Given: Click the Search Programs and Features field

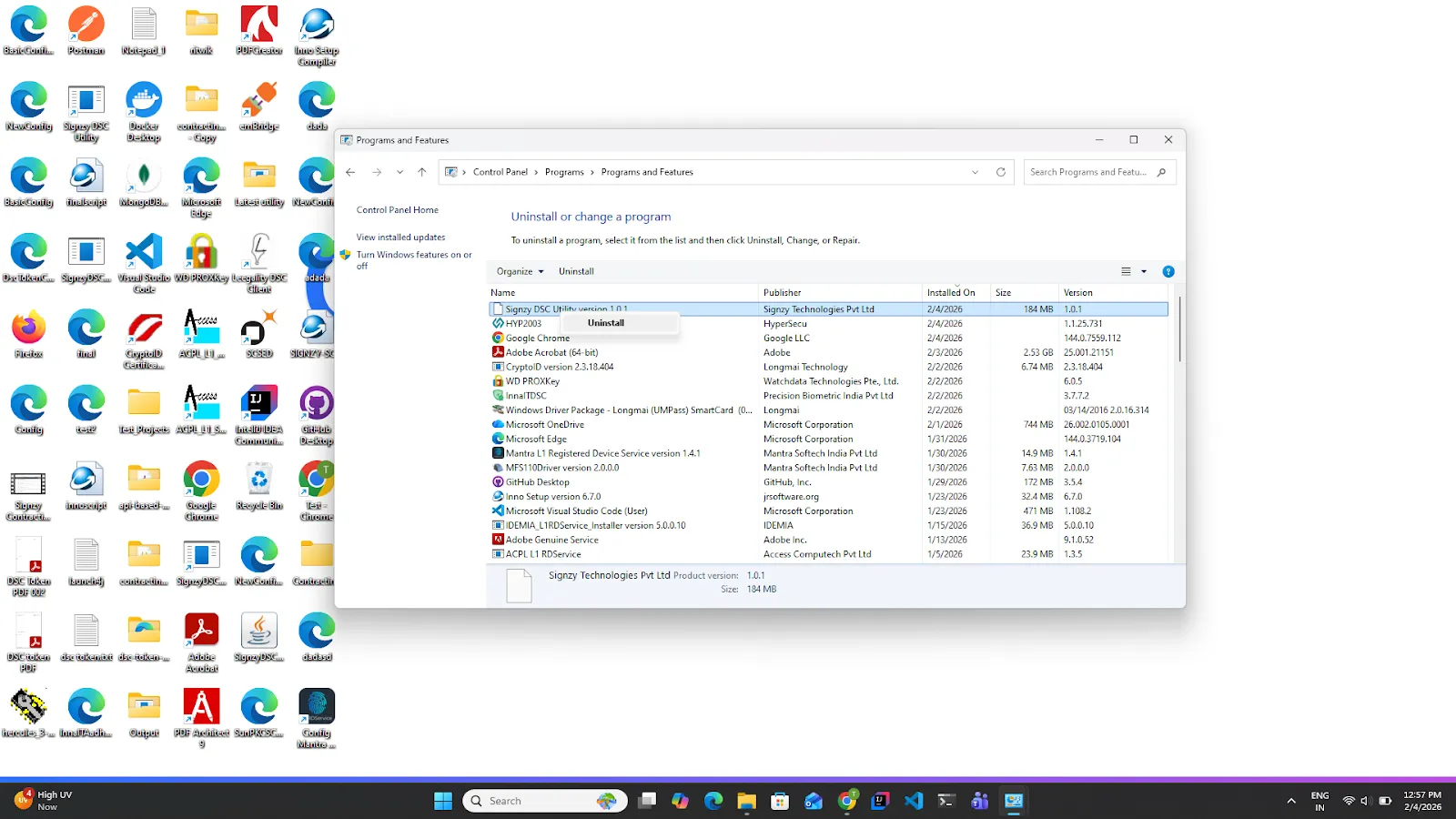Looking at the screenshot, I should coord(1099,172).
